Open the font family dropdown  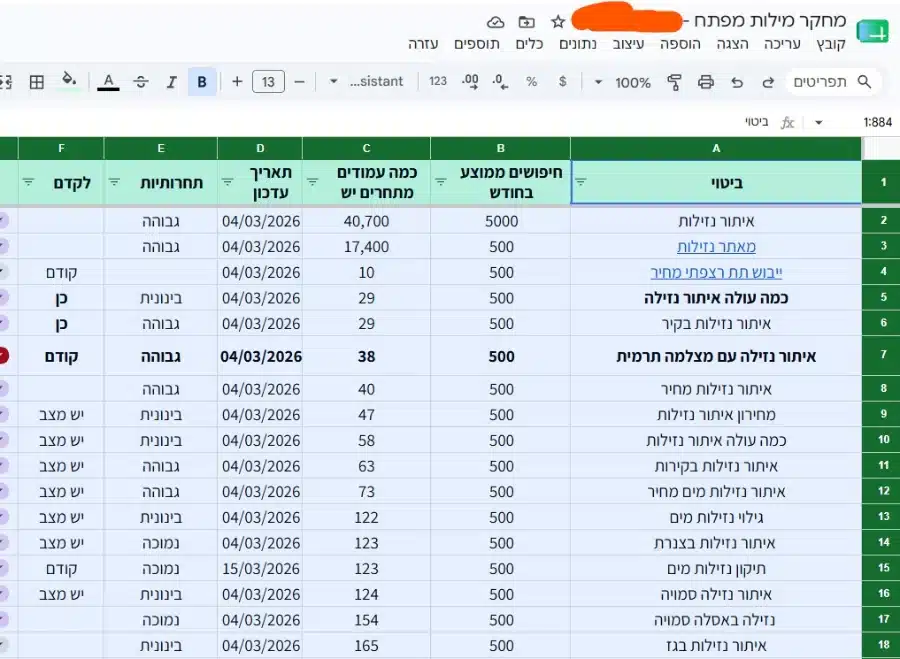[366, 82]
